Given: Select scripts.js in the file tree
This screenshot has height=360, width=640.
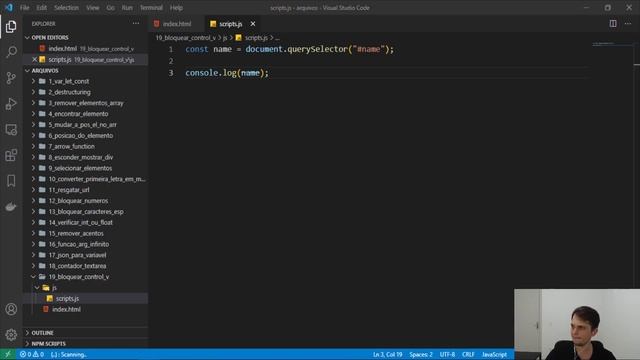Looking at the screenshot, I should pyautogui.click(x=85, y=298).
